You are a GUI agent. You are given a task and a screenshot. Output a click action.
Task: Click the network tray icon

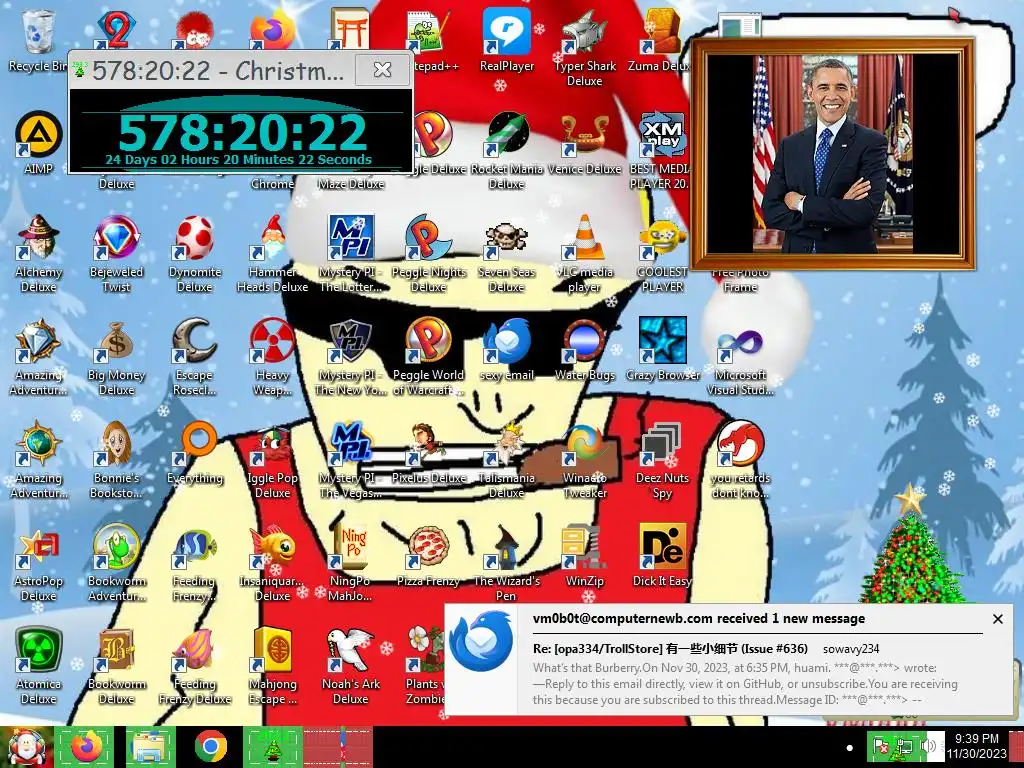click(904, 746)
